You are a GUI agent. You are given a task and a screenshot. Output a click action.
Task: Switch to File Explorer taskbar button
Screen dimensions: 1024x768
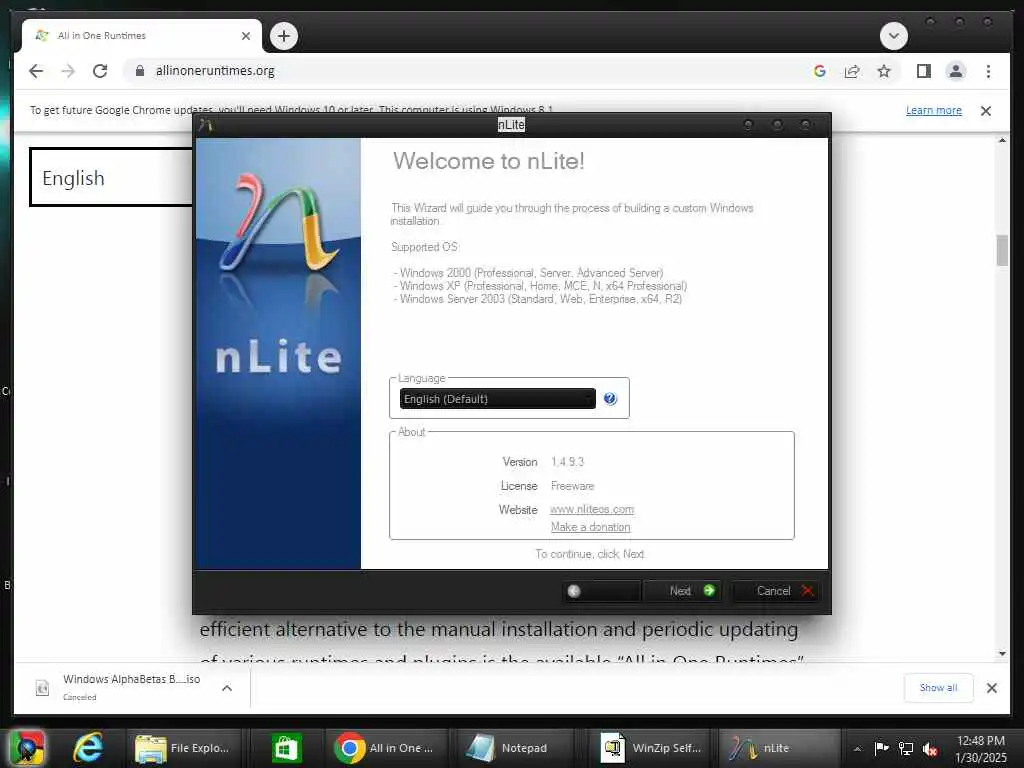184,748
